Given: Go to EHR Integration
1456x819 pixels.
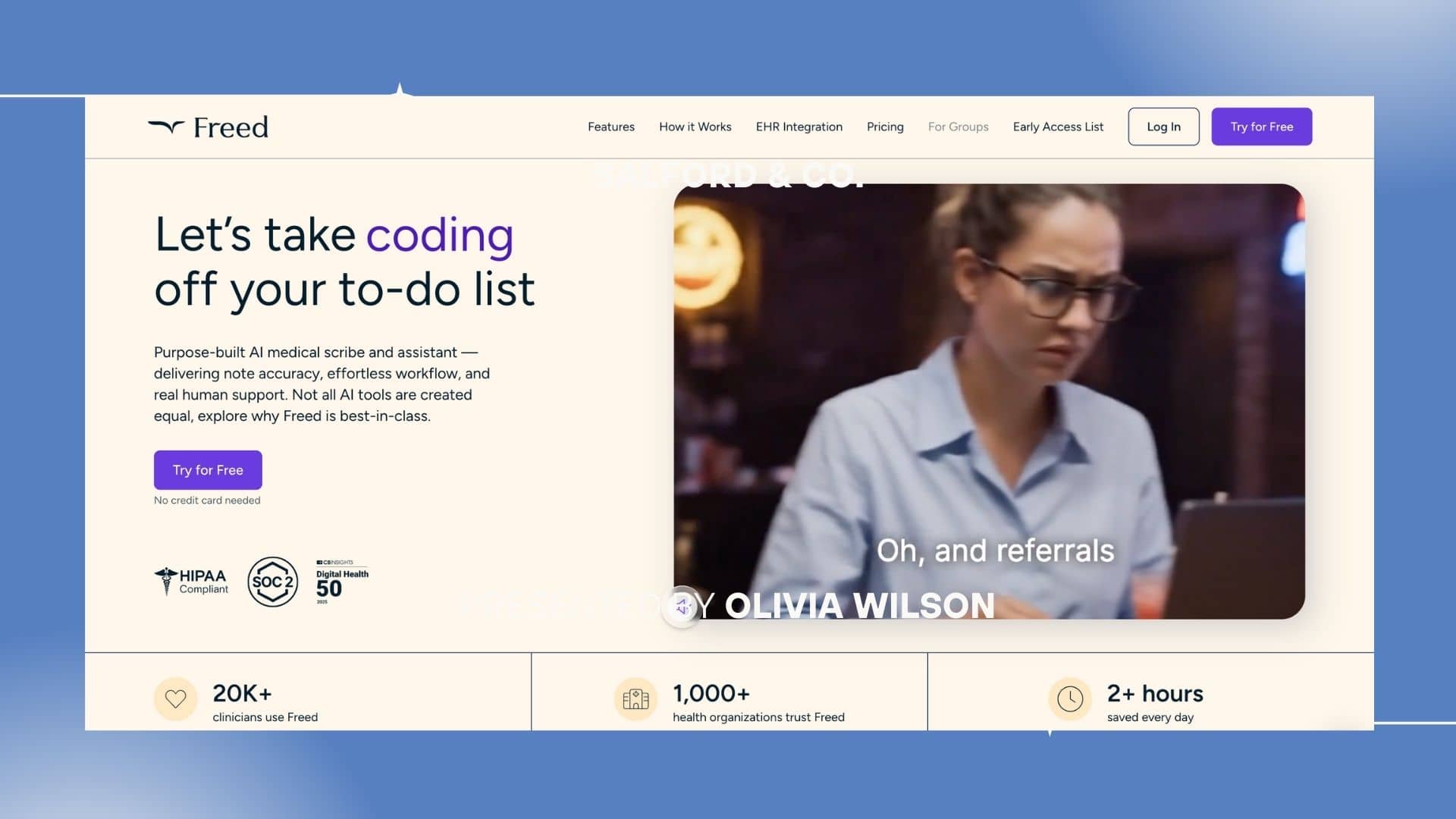Looking at the screenshot, I should [x=799, y=127].
